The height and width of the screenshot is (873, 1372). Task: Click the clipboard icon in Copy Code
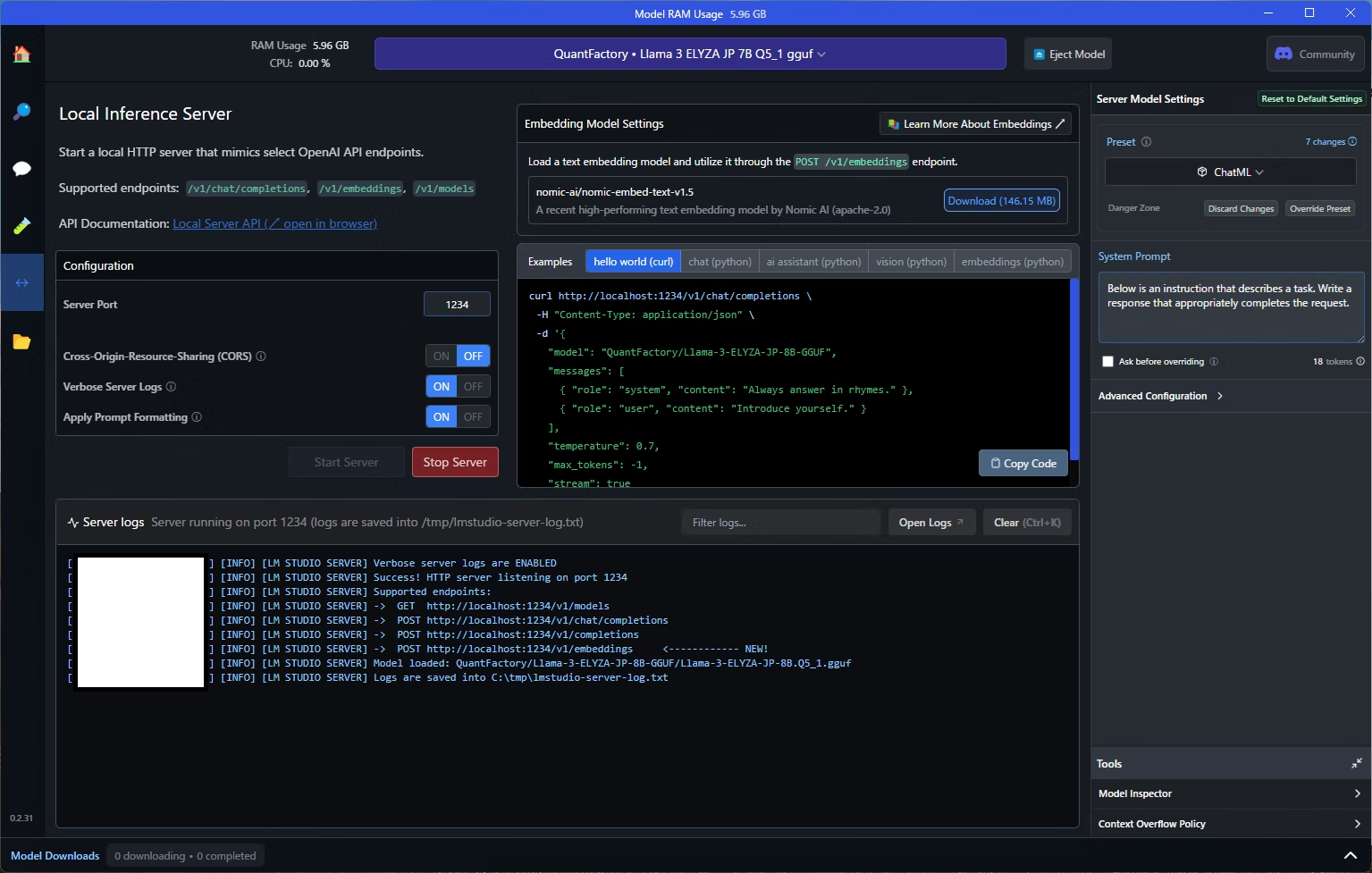point(996,463)
